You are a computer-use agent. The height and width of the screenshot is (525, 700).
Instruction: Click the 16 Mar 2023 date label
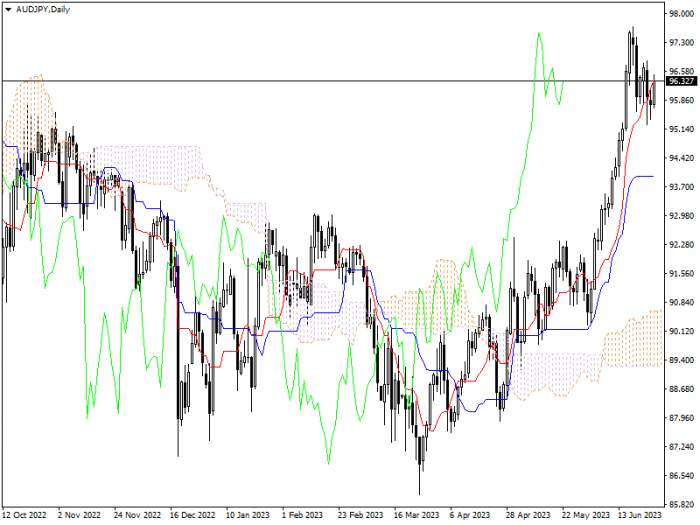(x=416, y=515)
